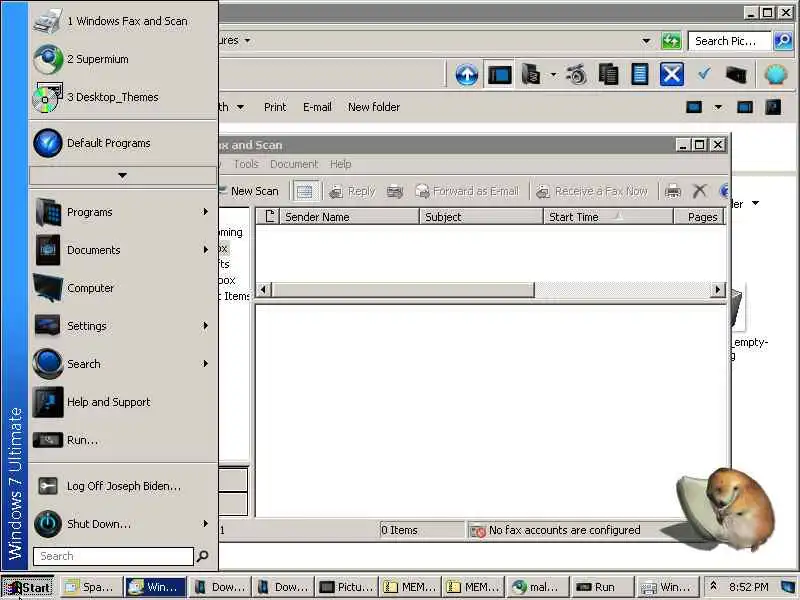The width and height of the screenshot is (800, 600).
Task: Click the Search Pictures input box
Action: [x=730, y=41]
